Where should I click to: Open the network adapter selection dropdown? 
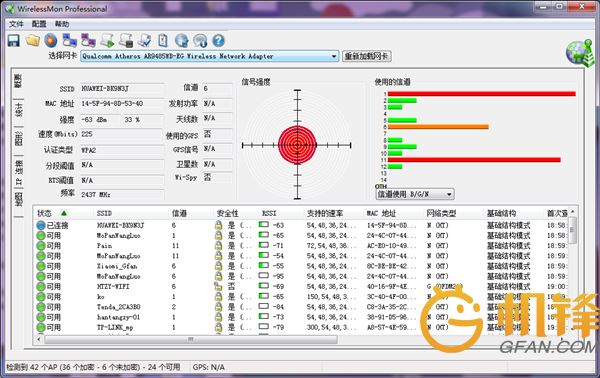pyautogui.click(x=209, y=56)
